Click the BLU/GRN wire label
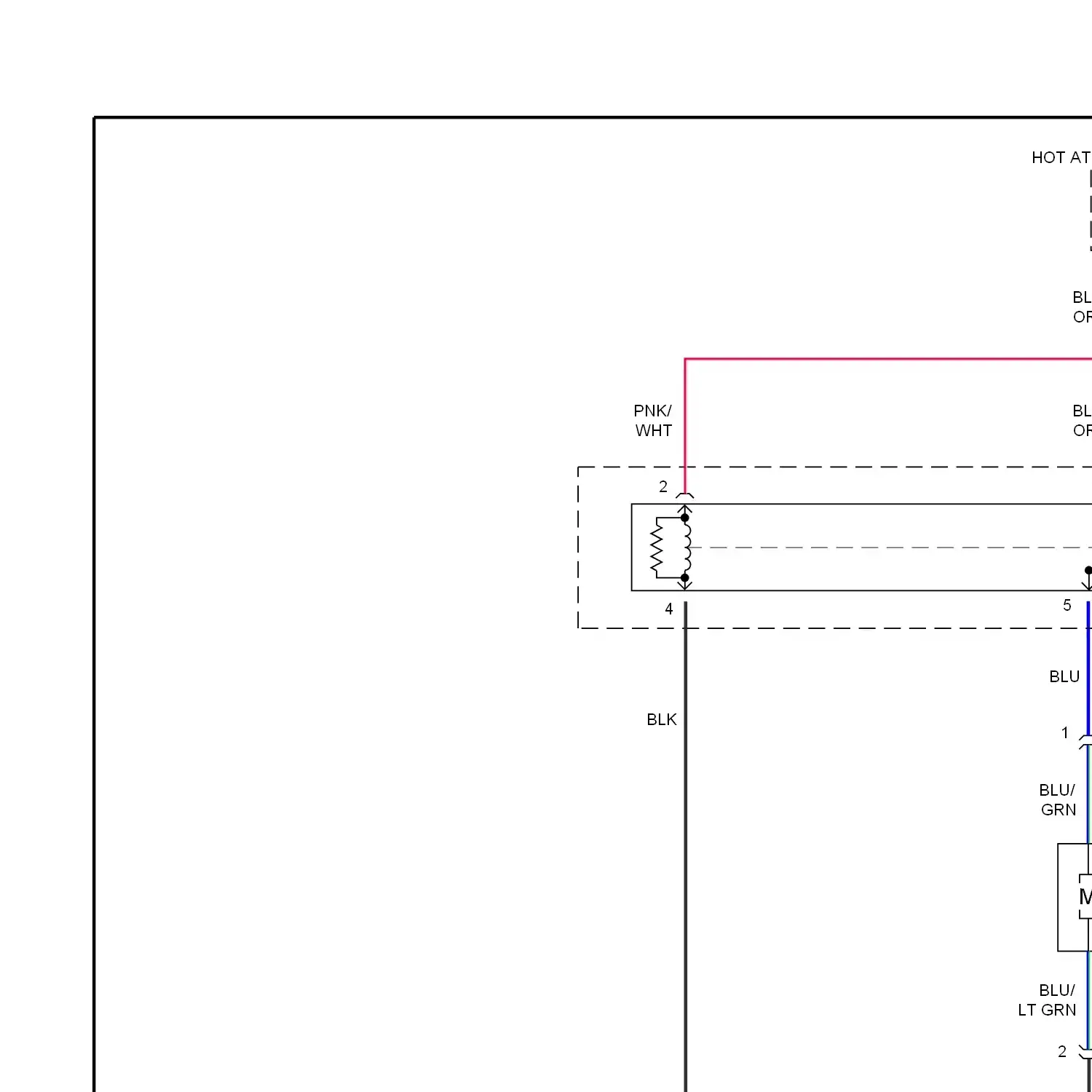This screenshot has width=1092, height=1092. tap(1058, 800)
